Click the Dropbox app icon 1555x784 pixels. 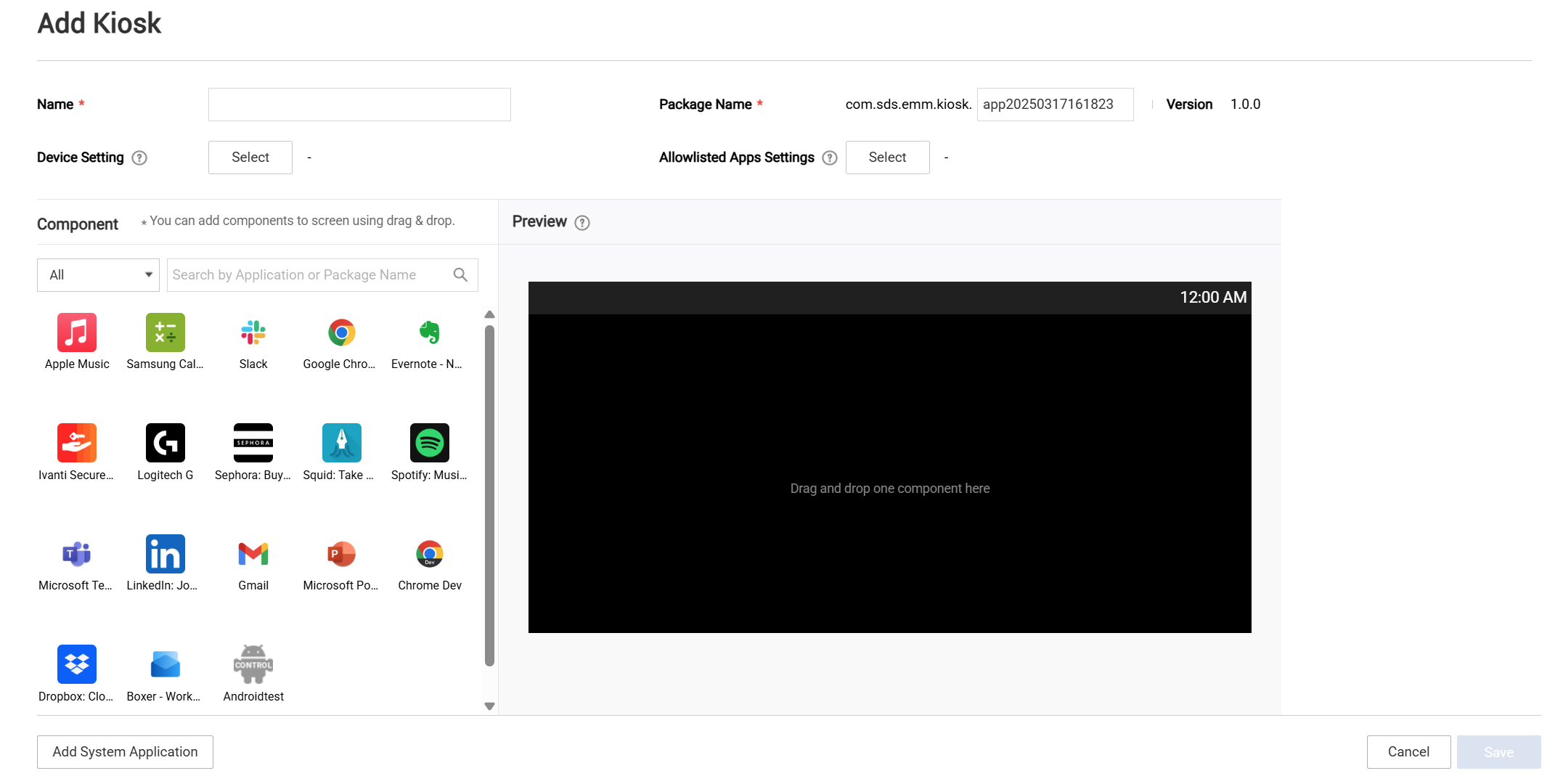tap(77, 663)
